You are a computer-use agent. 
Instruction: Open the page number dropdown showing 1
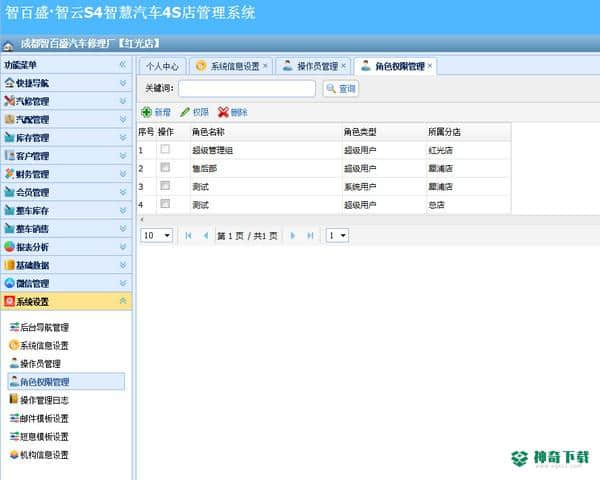tap(337, 235)
